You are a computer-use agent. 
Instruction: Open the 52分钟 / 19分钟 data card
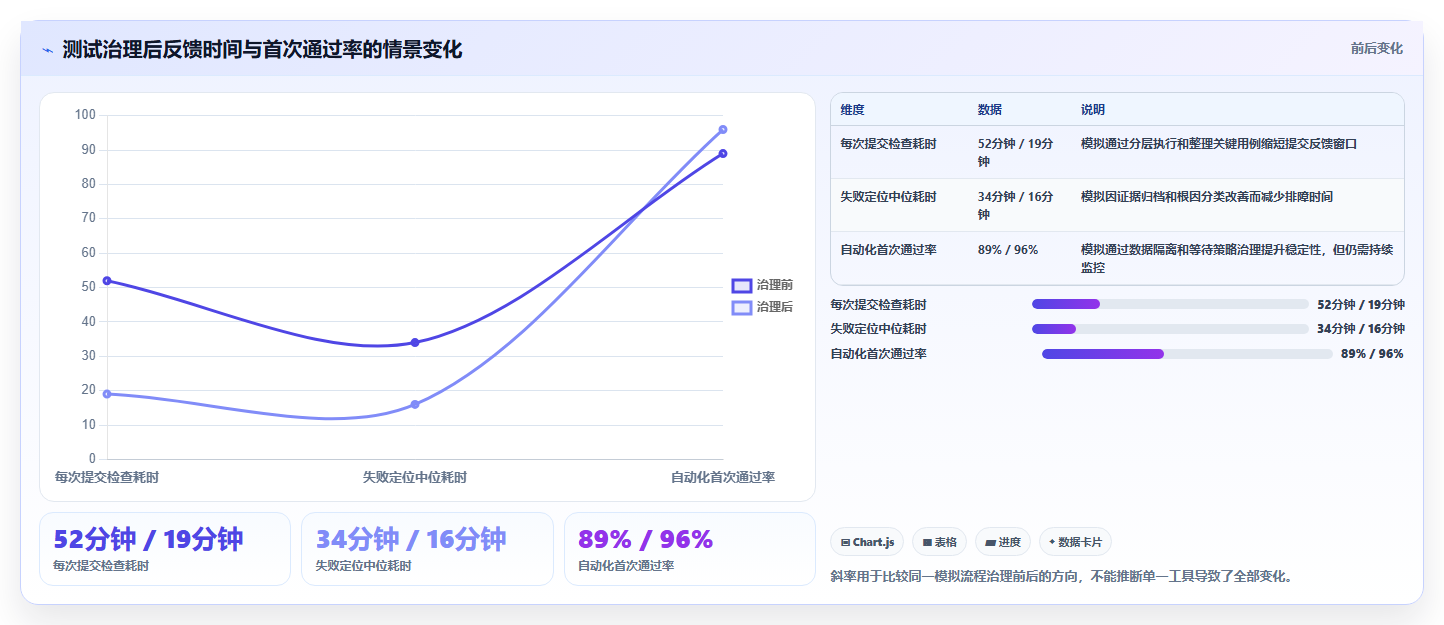(165, 549)
